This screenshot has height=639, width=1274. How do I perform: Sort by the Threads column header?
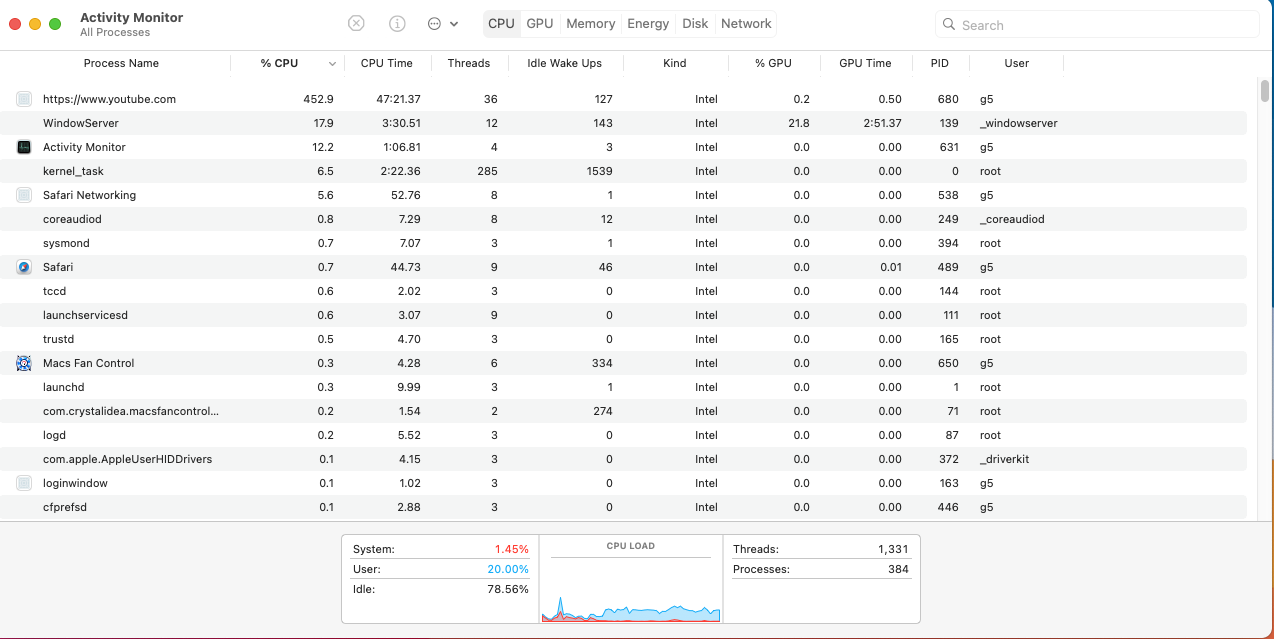click(468, 63)
